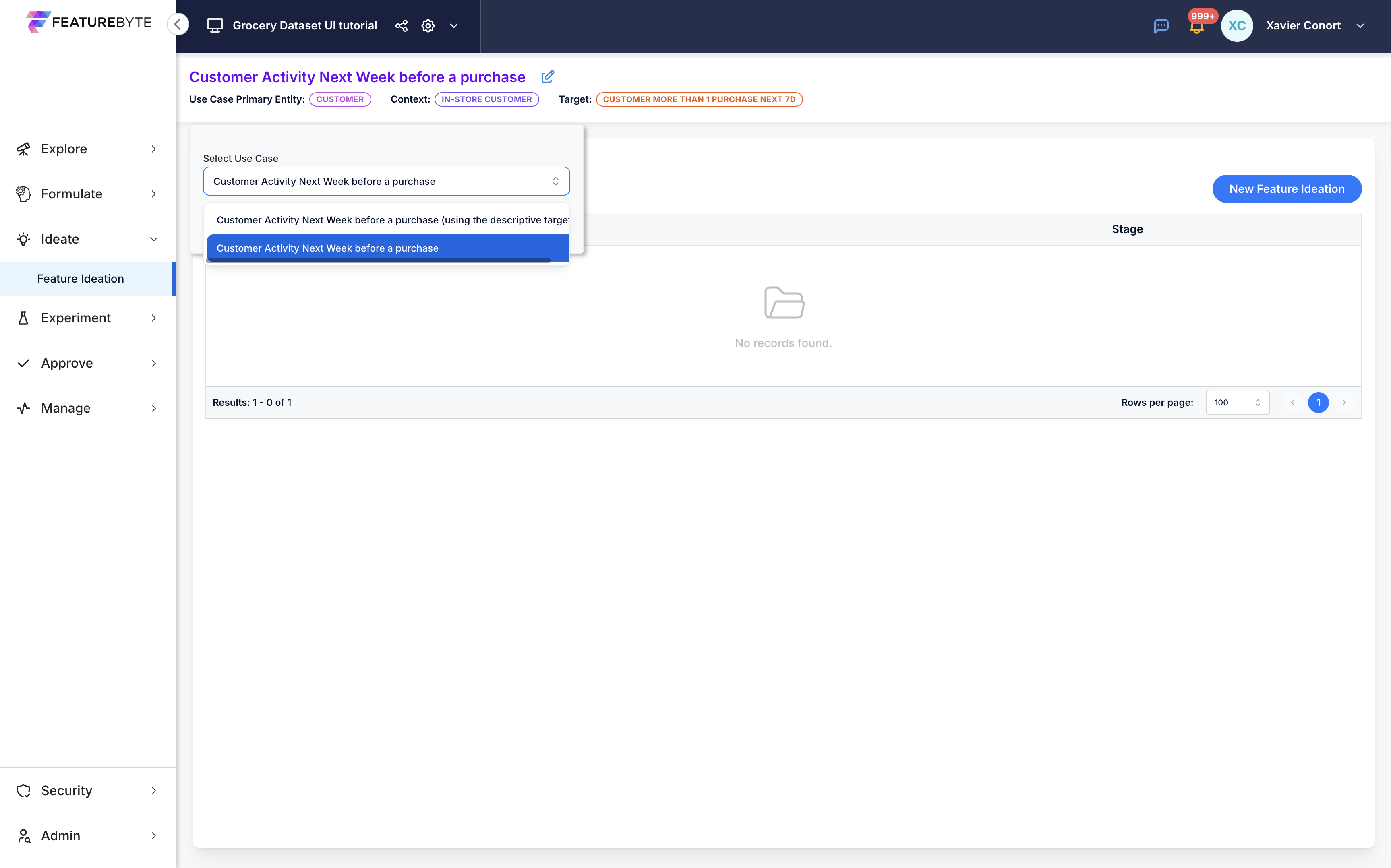
Task: Expand the Manage menu
Action: click(x=88, y=408)
